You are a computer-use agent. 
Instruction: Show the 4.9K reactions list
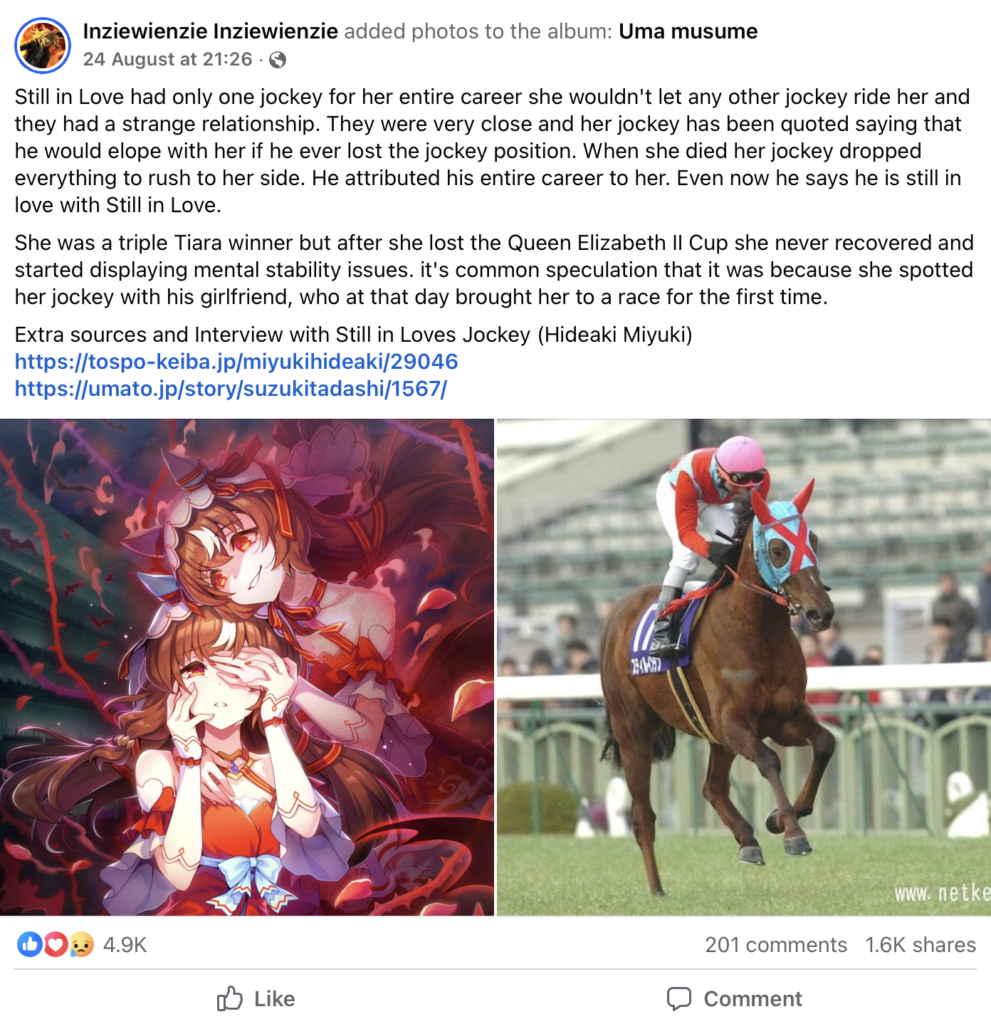click(x=125, y=945)
